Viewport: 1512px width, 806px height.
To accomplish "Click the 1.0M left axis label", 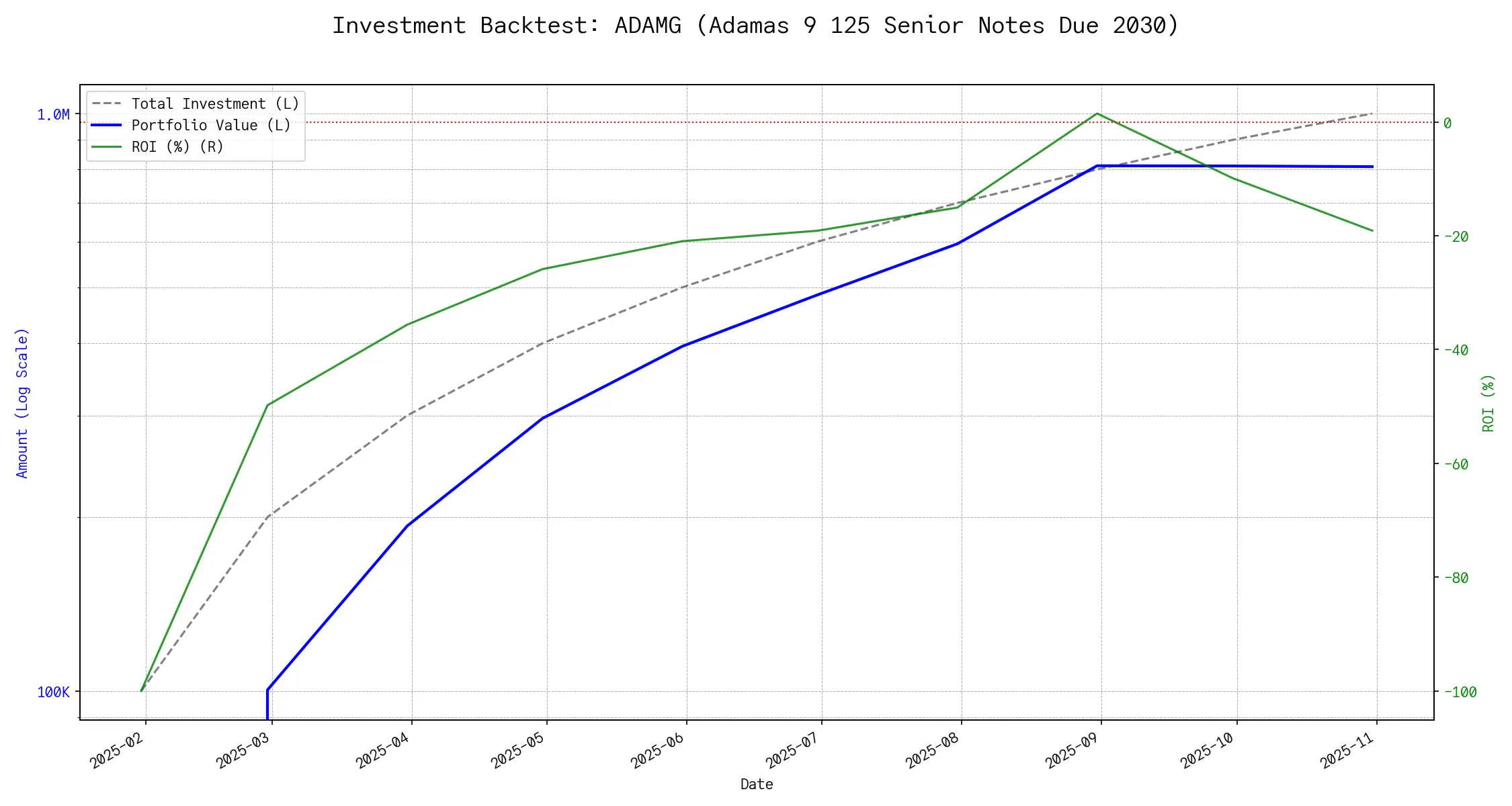I will [x=53, y=115].
